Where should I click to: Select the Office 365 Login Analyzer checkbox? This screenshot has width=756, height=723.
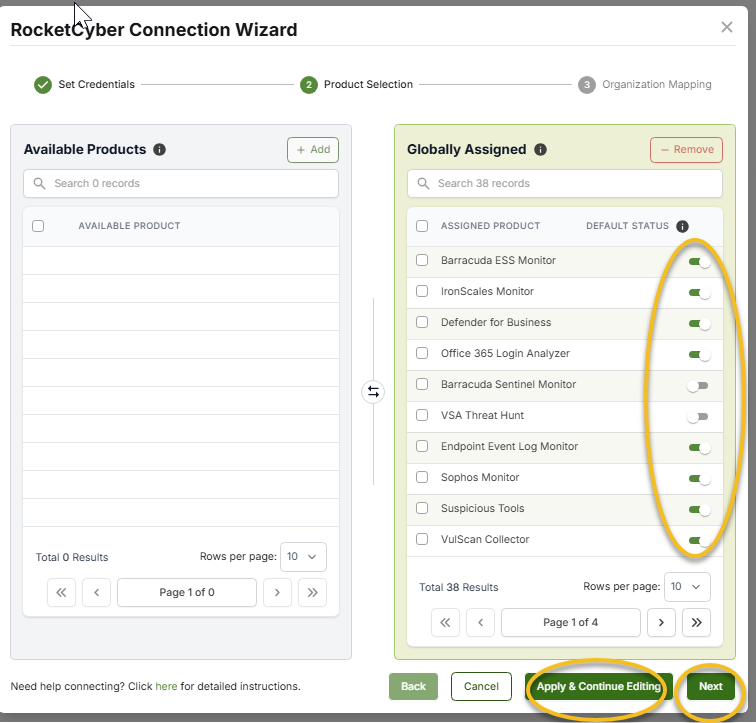(x=422, y=353)
